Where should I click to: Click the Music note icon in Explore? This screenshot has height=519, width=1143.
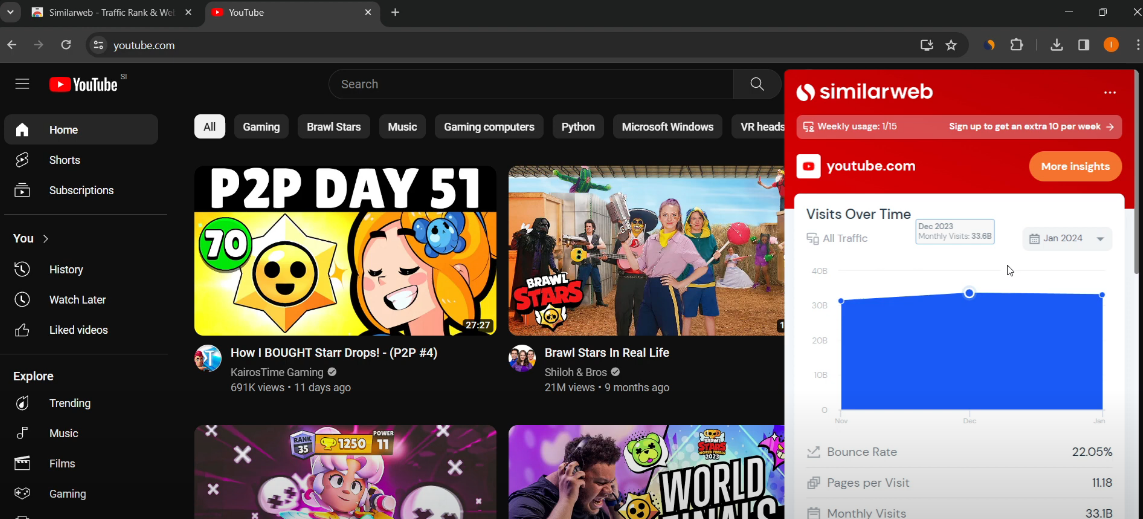[x=22, y=433]
